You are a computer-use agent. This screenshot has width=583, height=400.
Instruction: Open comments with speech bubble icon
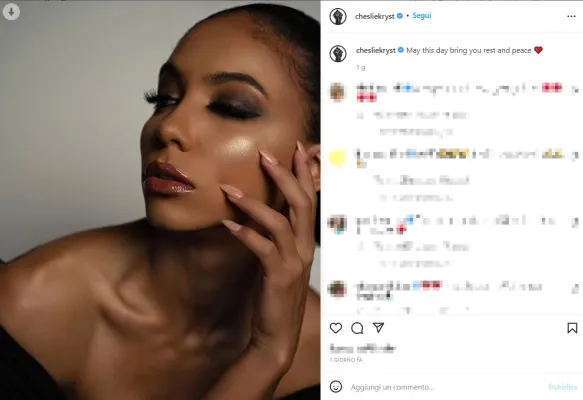(x=357, y=328)
